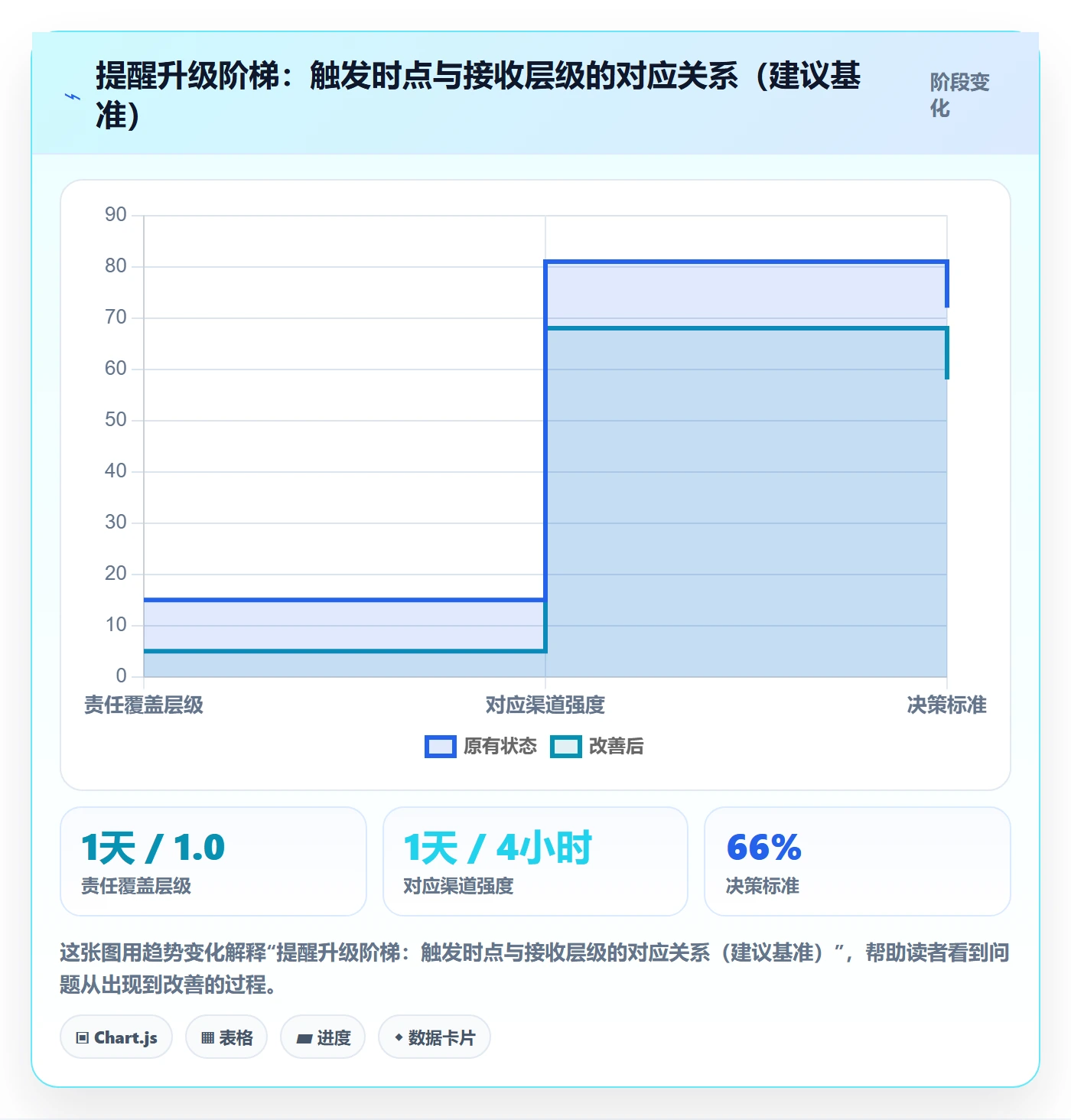Click the 原有状态 legend label
Image resolution: width=1071 pixels, height=1120 pixels.
500,747
